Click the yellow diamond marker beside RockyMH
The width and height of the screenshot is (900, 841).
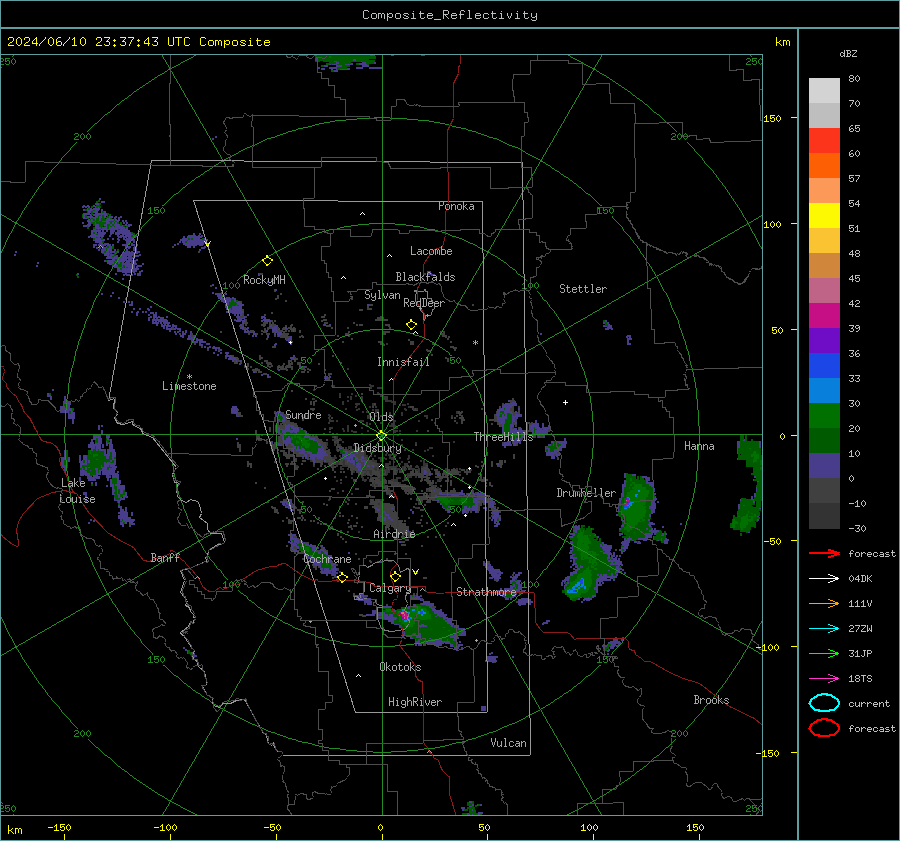267,261
